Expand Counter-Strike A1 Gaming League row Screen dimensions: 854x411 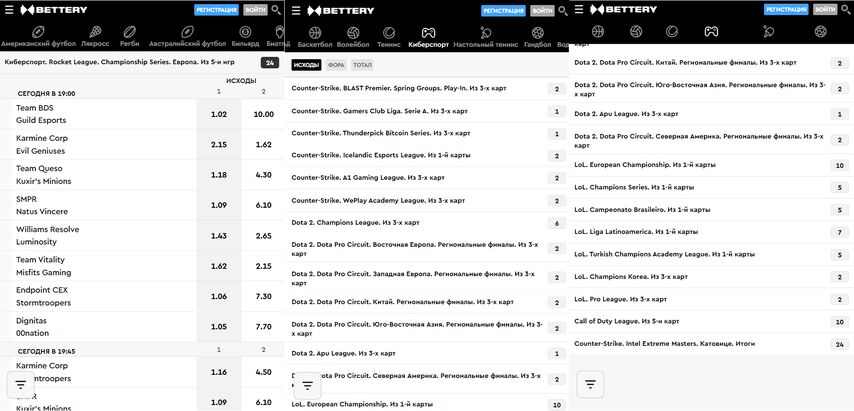(x=426, y=178)
